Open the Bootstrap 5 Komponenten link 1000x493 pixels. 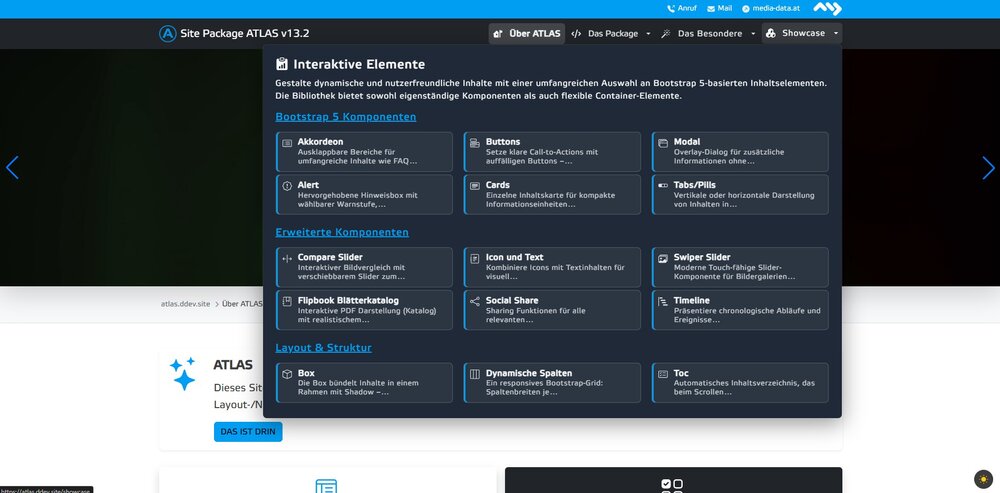346,117
